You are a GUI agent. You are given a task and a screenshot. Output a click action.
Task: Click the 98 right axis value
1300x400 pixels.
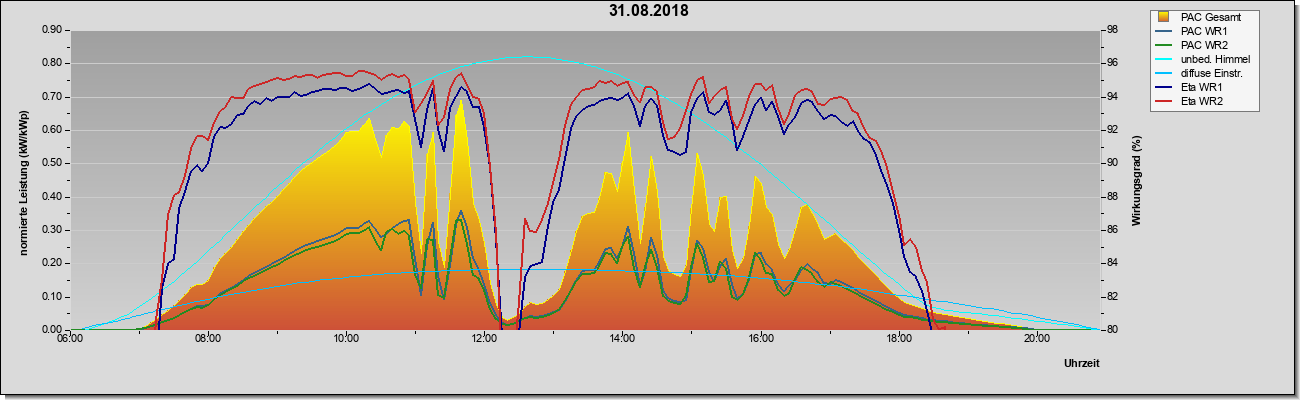[1113, 30]
